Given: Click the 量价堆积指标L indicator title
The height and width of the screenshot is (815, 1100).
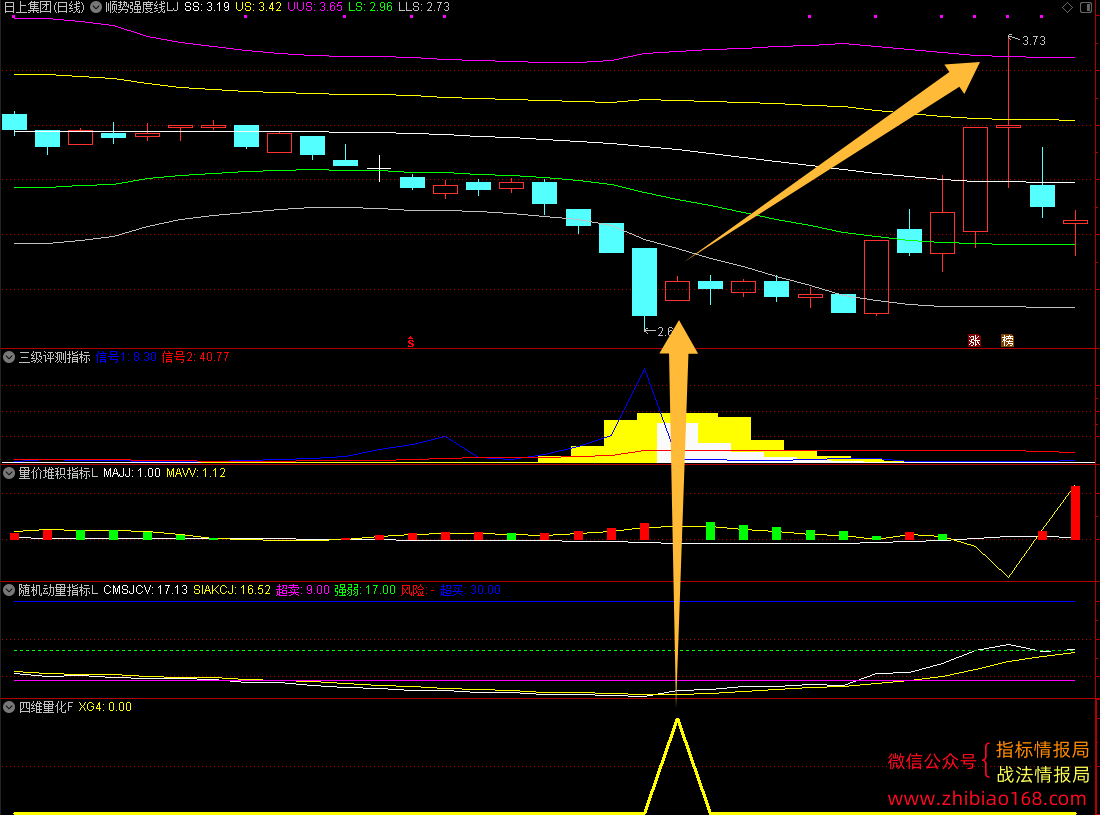Looking at the screenshot, I should pos(58,473).
